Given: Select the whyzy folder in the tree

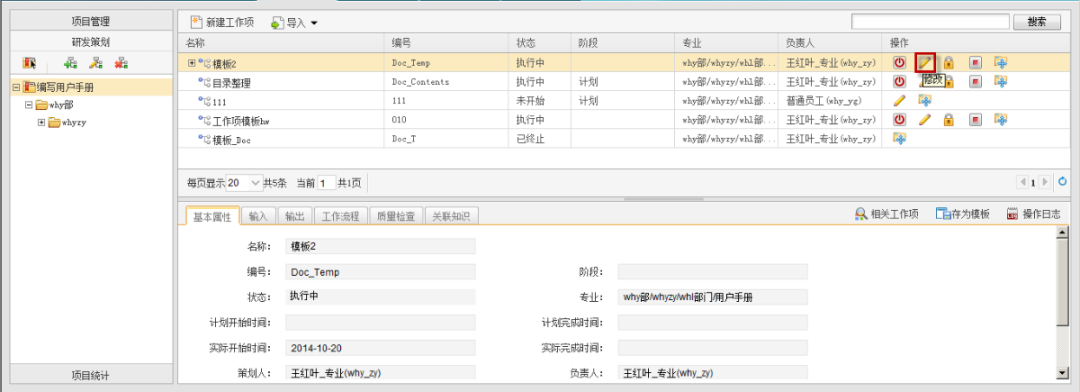Looking at the screenshot, I should [74, 123].
